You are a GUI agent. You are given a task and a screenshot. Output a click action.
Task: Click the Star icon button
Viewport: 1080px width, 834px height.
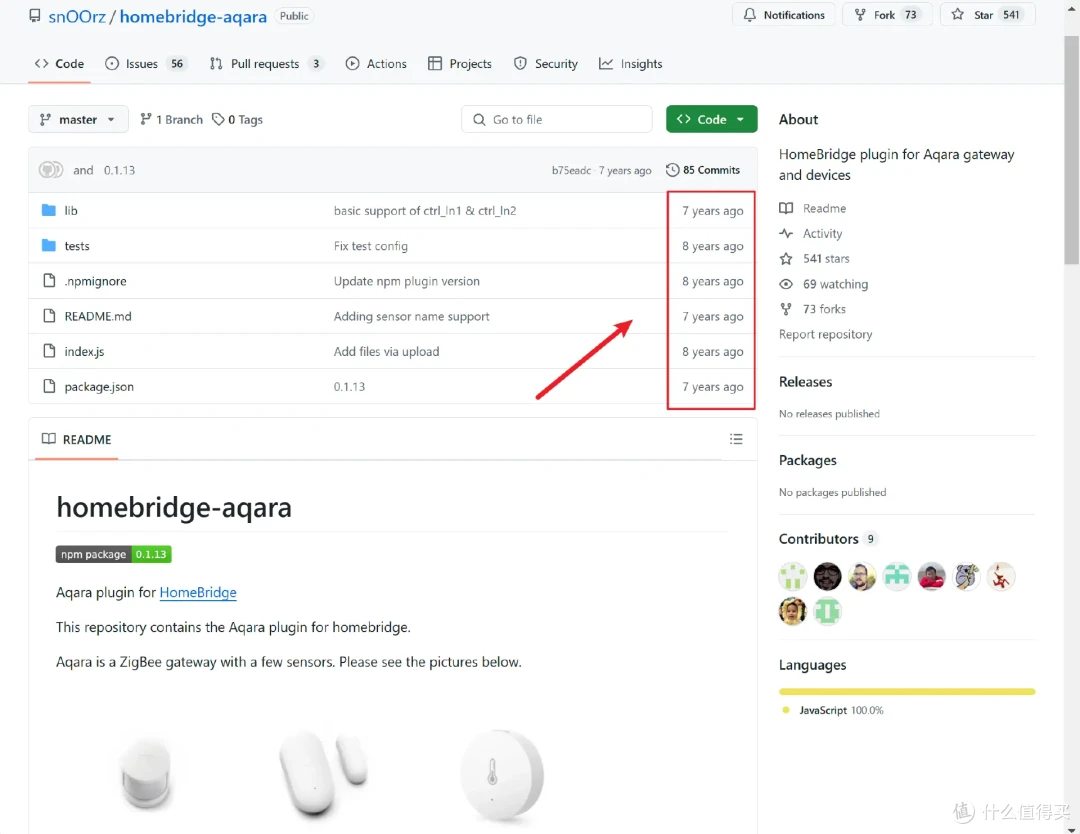point(987,14)
